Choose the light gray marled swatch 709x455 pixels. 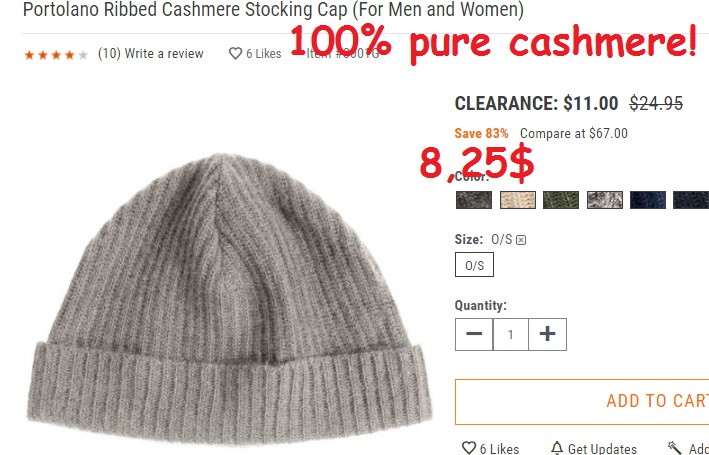coord(605,200)
